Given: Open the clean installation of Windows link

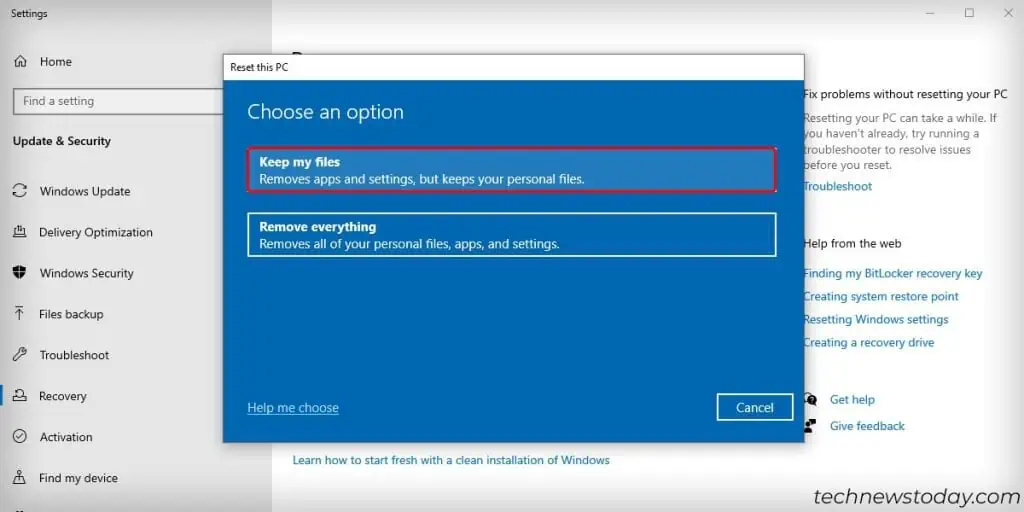Looking at the screenshot, I should tap(451, 460).
